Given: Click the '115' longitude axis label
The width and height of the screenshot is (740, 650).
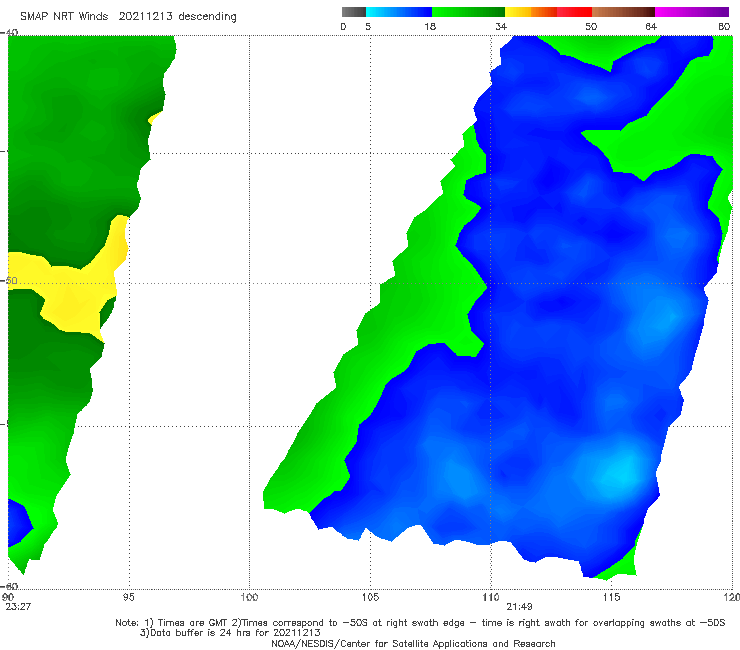Looking at the screenshot, I should pos(612,598).
